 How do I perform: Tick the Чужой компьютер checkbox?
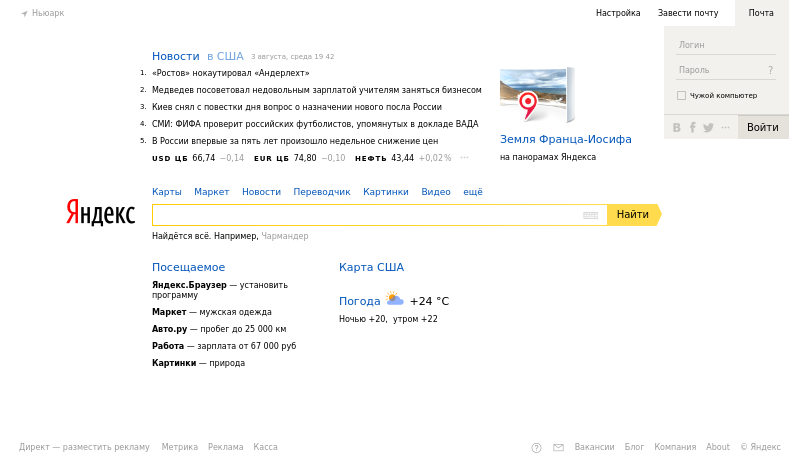[681, 95]
